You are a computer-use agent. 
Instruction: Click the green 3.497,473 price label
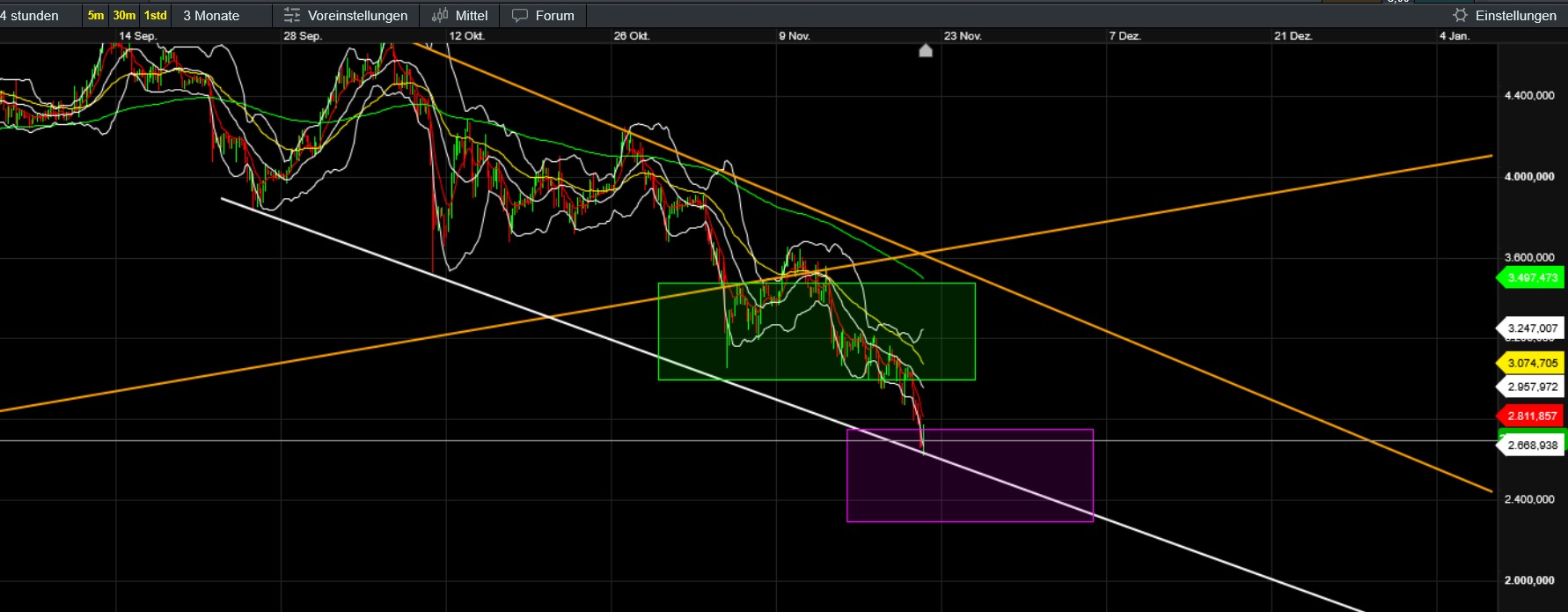(x=1532, y=278)
